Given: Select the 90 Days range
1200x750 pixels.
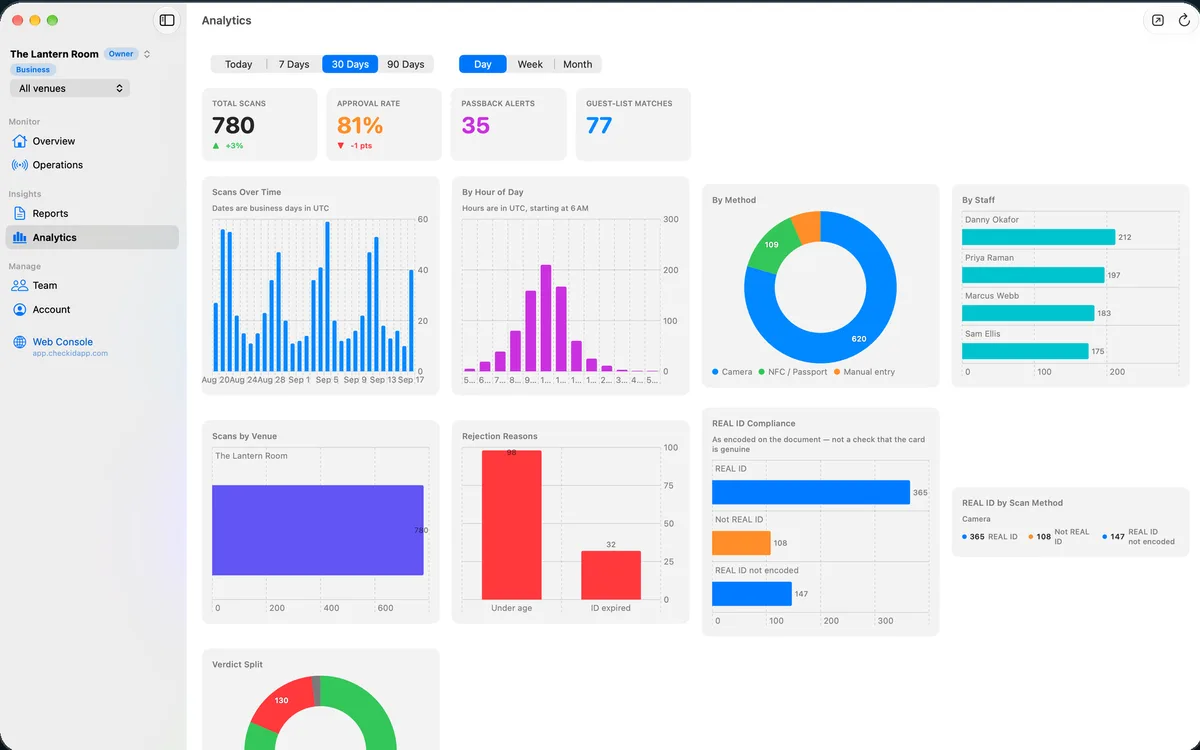Looking at the screenshot, I should [406, 64].
